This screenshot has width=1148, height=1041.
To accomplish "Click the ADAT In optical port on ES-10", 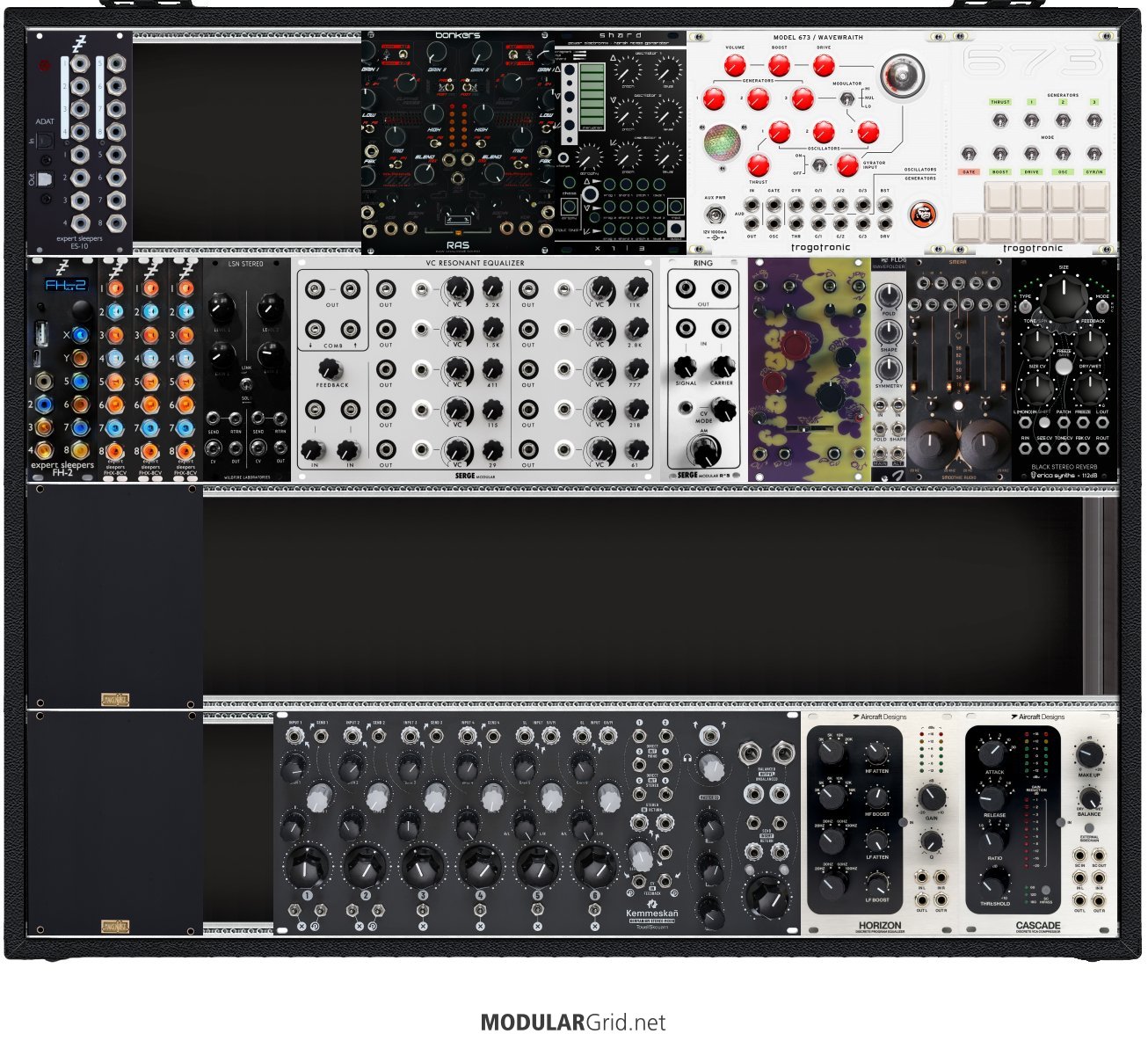I will 47,141.
